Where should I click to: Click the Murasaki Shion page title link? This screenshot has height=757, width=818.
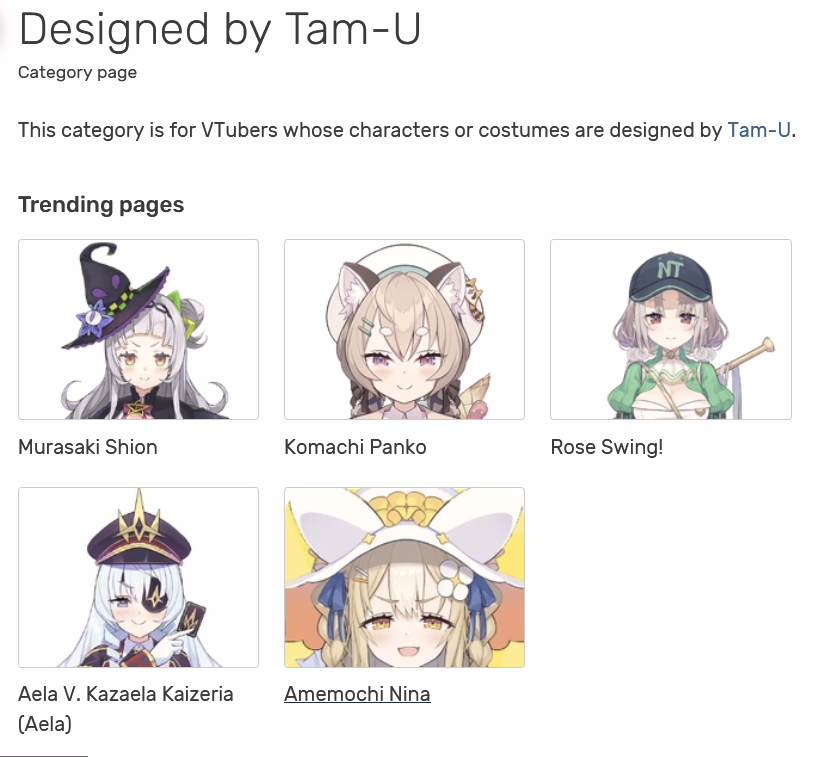pos(88,447)
